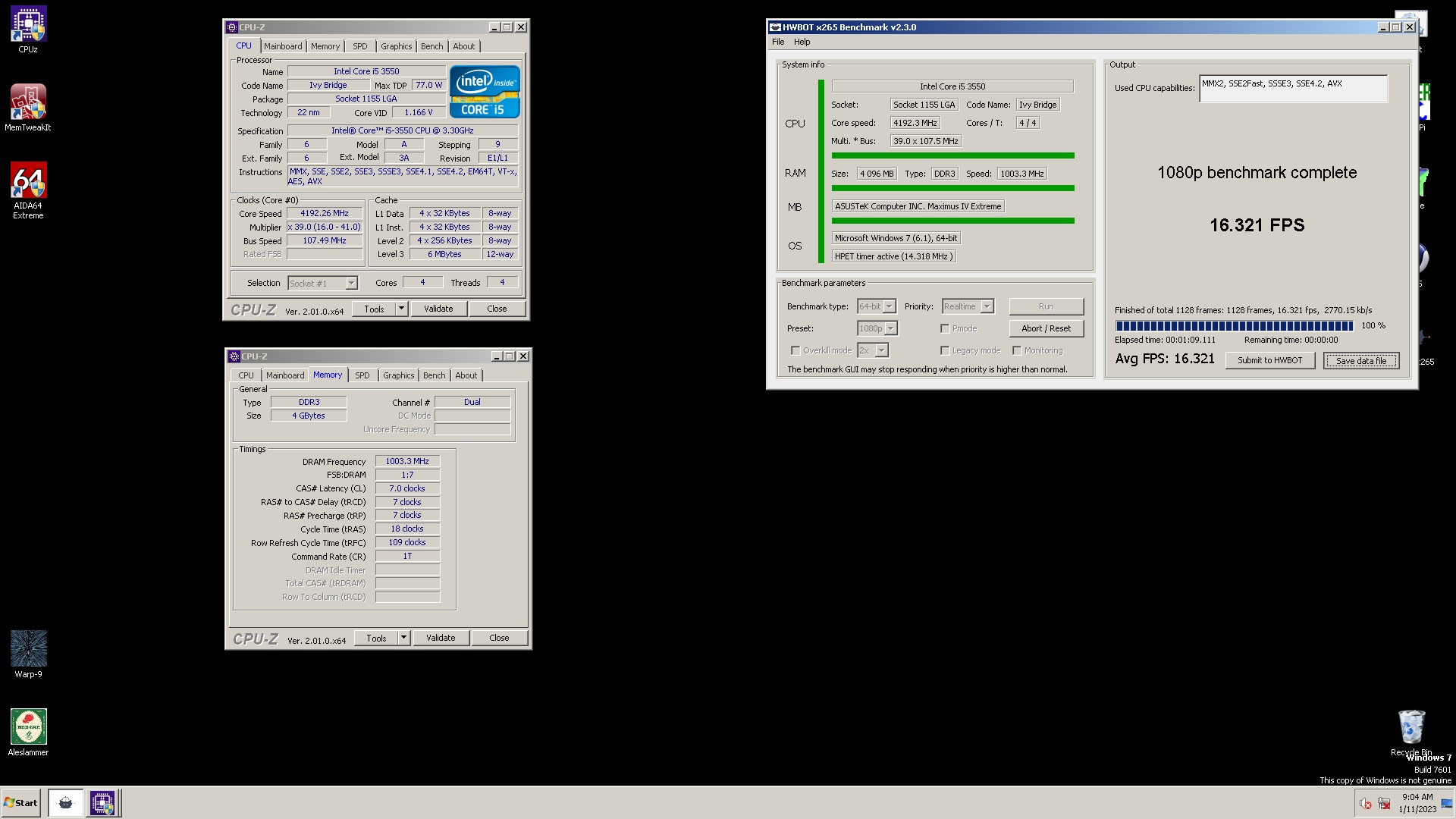The height and width of the screenshot is (819, 1456).
Task: Click the greyed Run button
Action: (x=1046, y=306)
